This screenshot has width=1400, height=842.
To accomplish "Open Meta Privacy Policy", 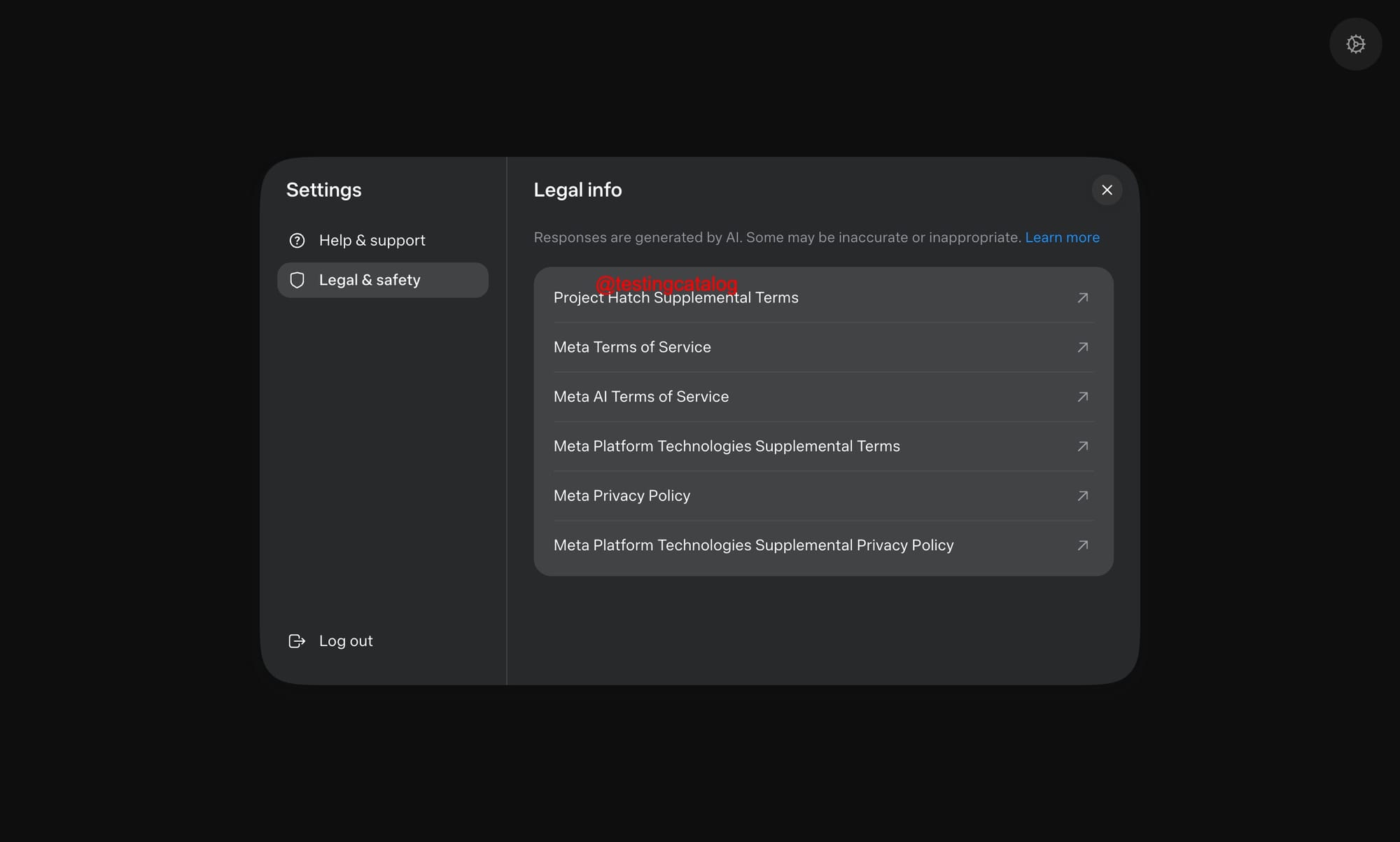I will pos(823,496).
